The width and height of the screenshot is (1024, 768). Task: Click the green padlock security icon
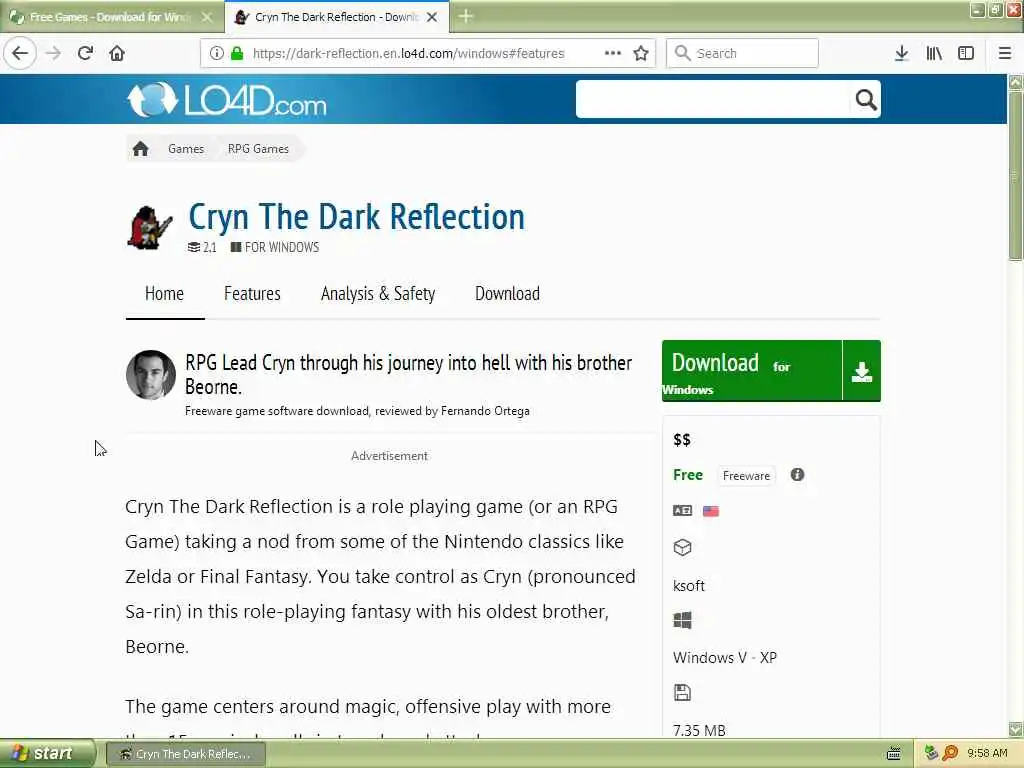pos(237,54)
